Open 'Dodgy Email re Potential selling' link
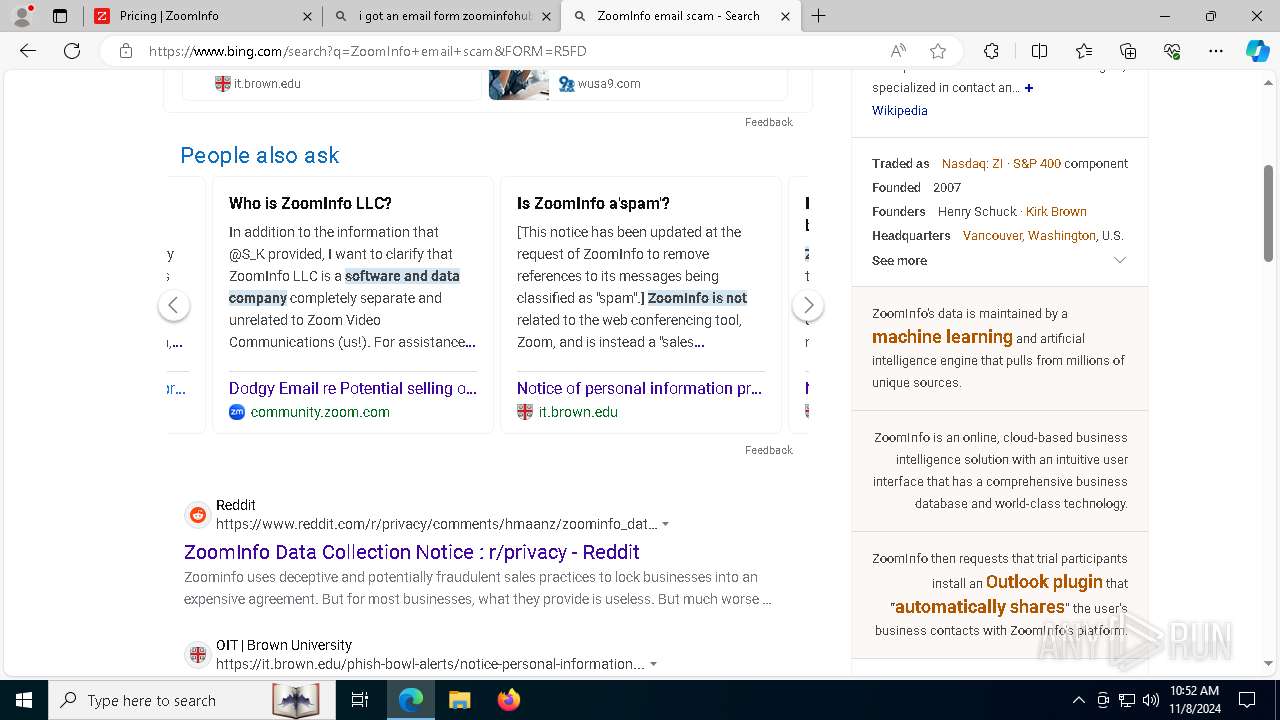The image size is (1280, 720). pos(353,388)
